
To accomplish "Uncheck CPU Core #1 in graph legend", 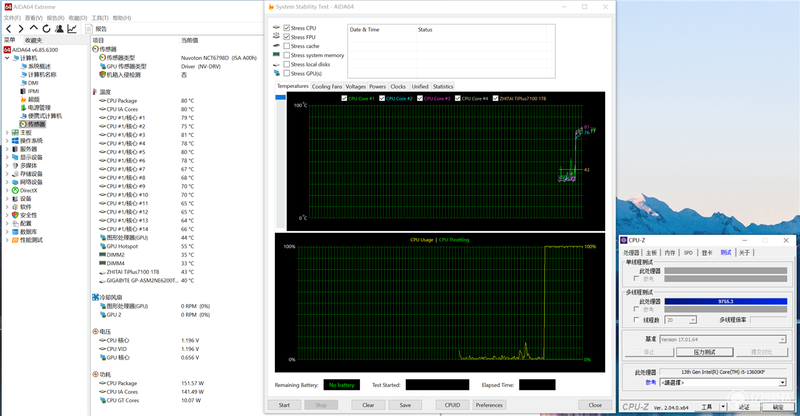I will coord(344,99).
